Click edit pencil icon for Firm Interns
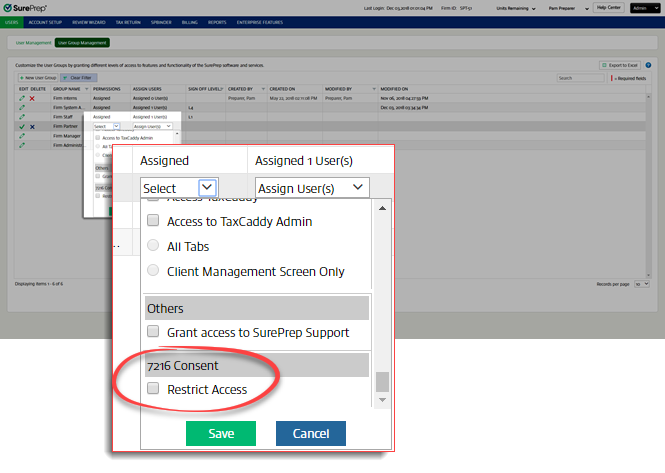665x473 pixels. coord(21,98)
